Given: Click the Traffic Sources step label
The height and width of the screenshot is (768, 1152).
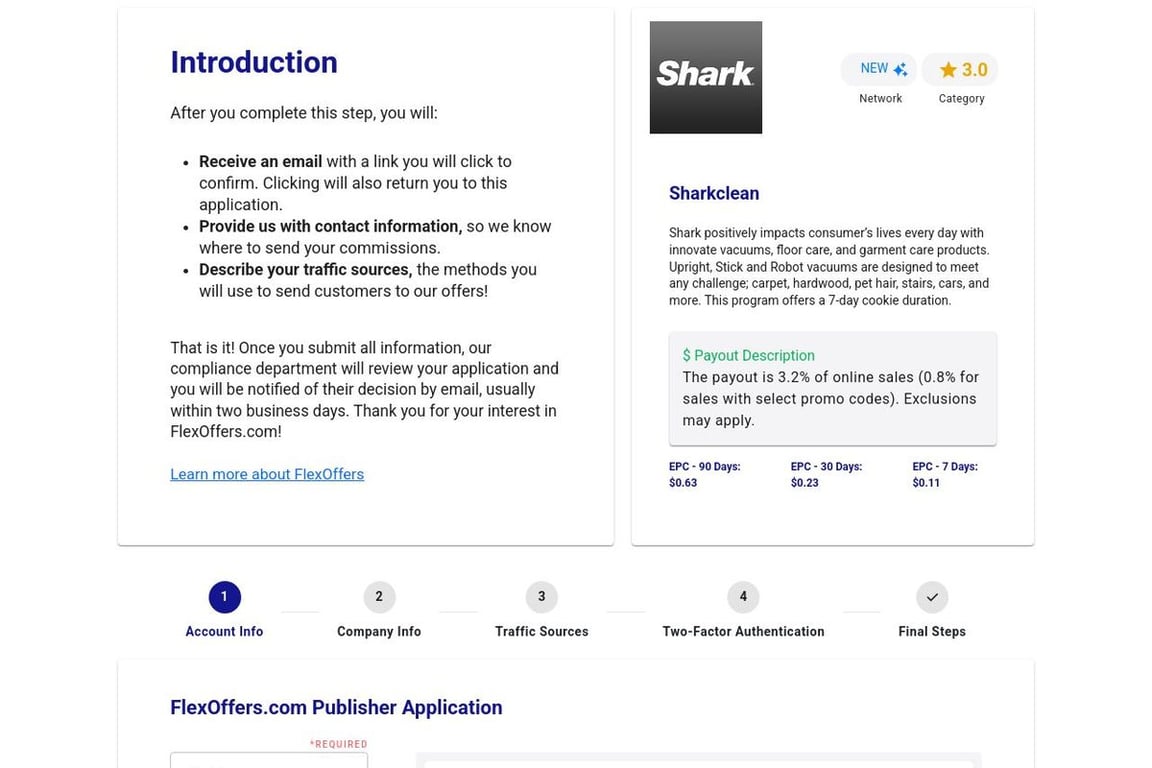Looking at the screenshot, I should pos(541,631).
